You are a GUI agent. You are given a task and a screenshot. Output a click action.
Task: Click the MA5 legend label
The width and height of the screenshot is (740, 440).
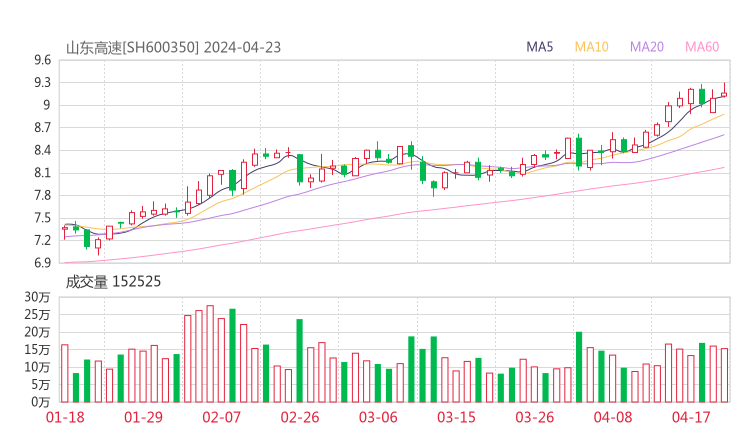click(x=539, y=47)
